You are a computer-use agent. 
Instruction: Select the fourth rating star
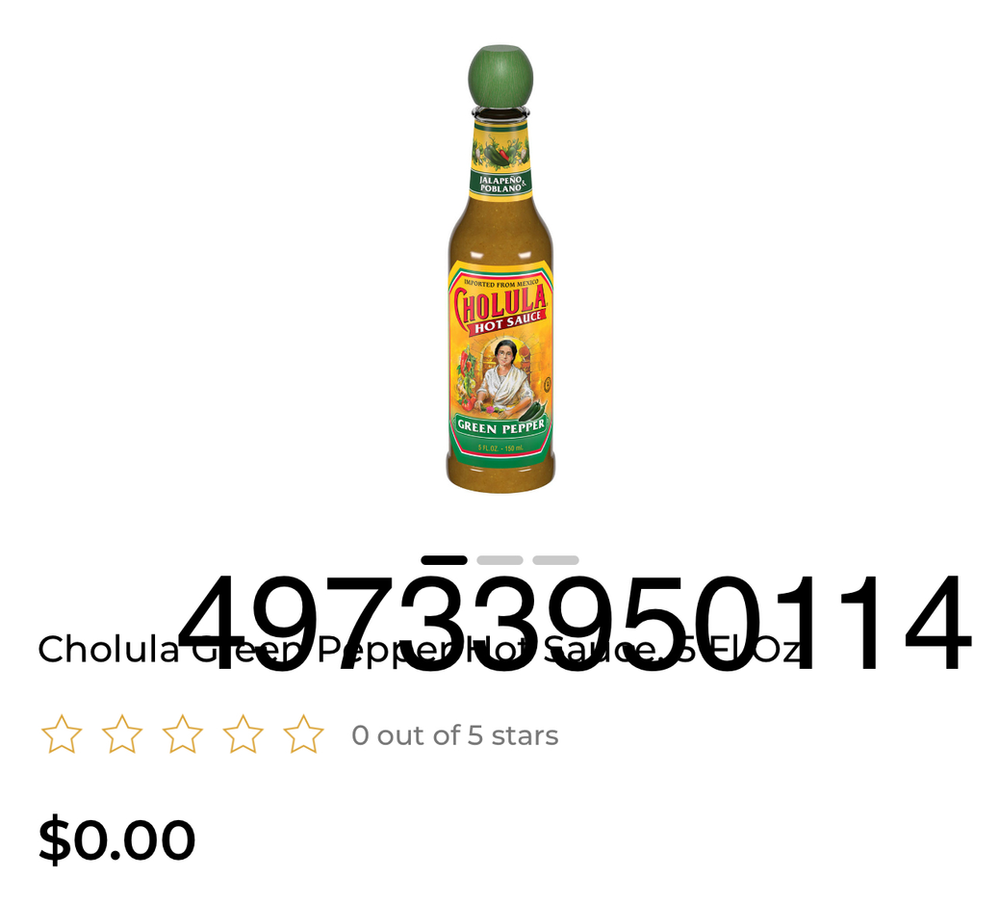243,735
